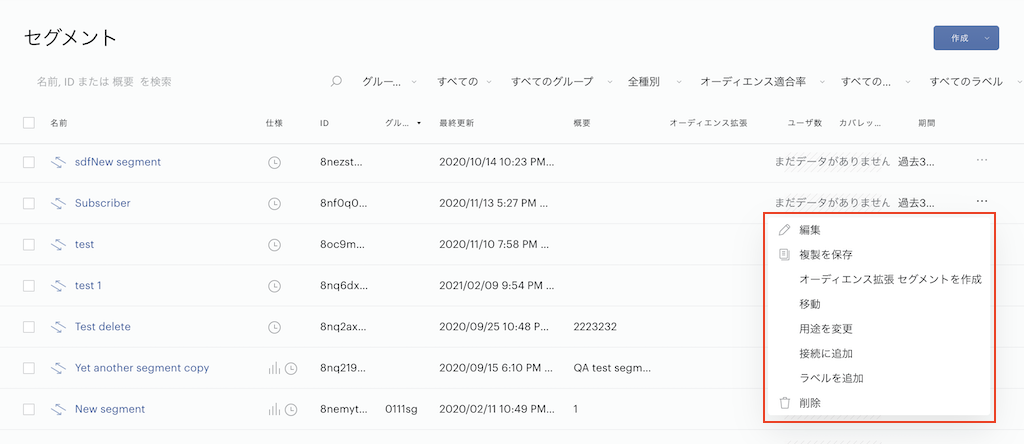
Task: Click the 名前 column header
Action: [59, 123]
